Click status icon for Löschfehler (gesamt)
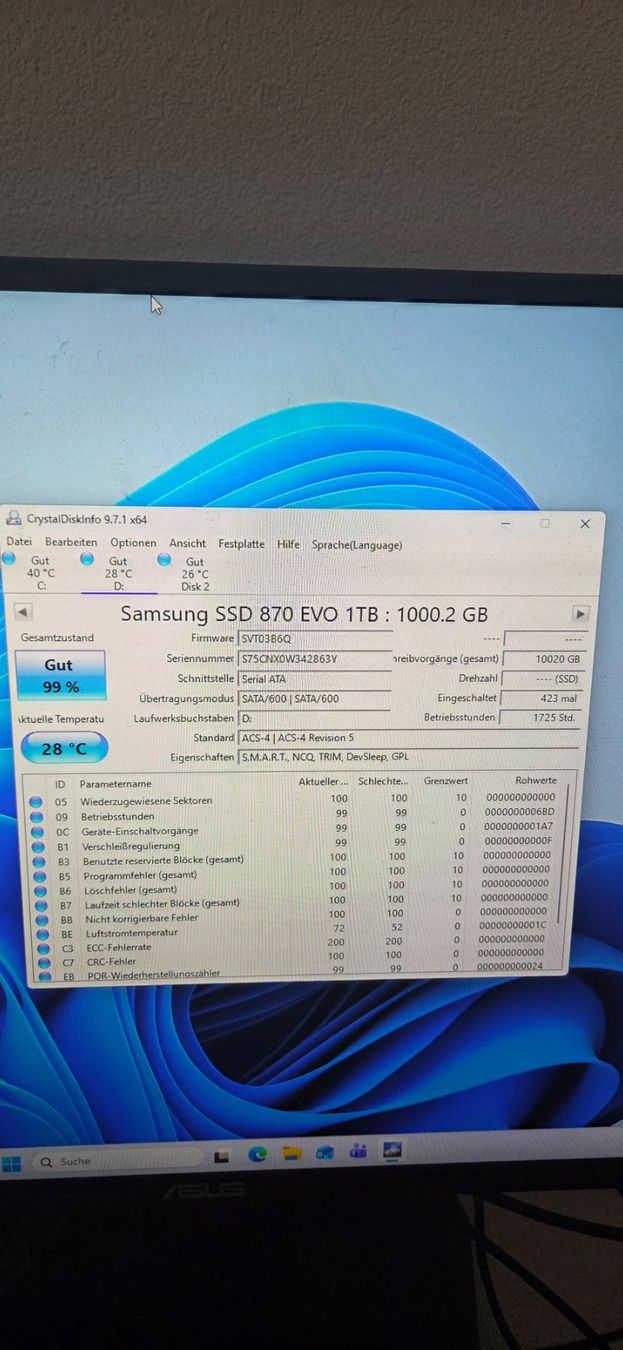The width and height of the screenshot is (623, 1350). pos(38,890)
